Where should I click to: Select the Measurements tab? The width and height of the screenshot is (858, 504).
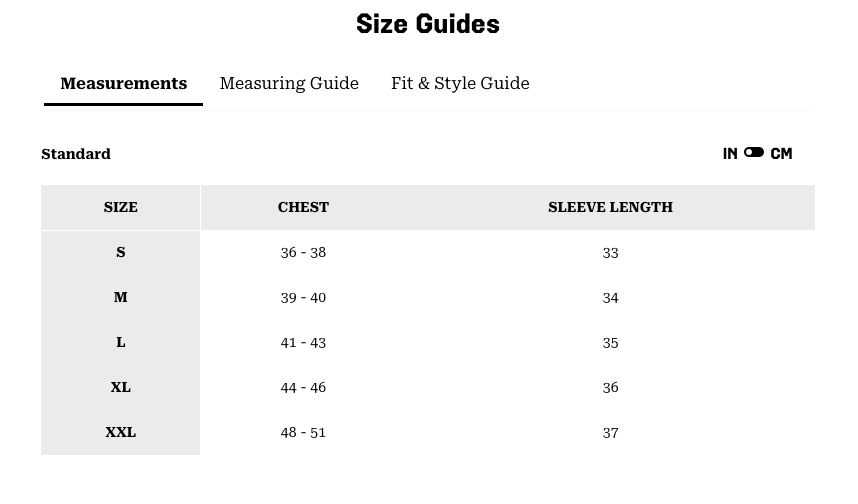point(124,83)
